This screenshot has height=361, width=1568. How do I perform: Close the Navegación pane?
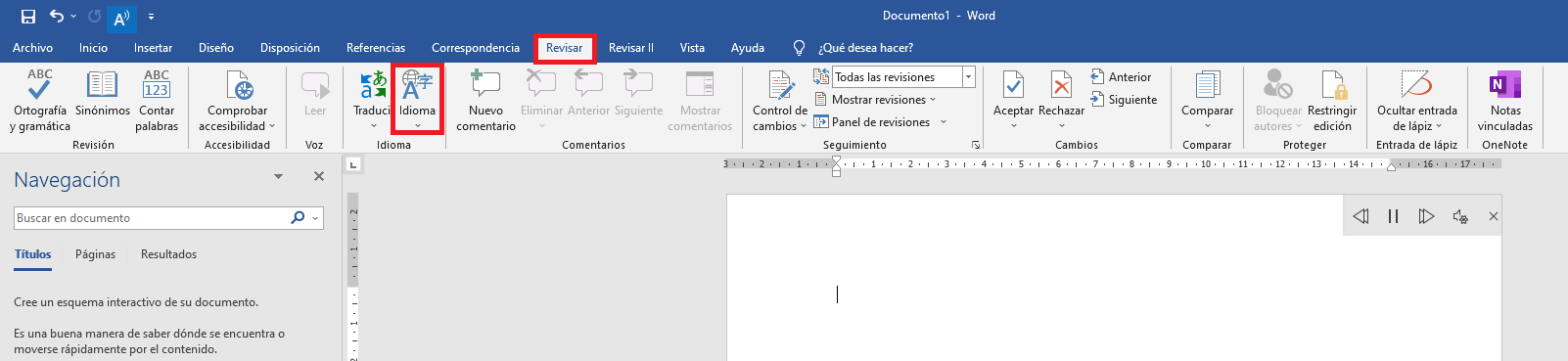[319, 176]
